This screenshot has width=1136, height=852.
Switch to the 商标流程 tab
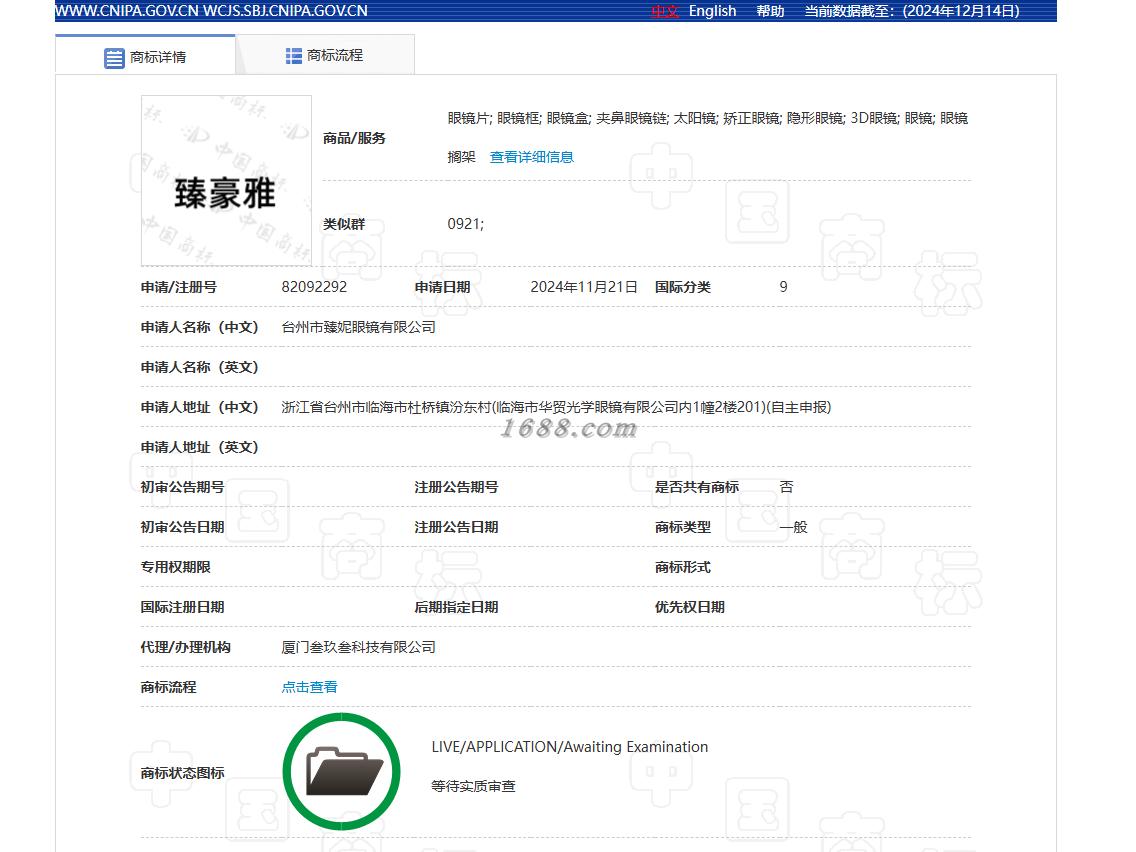(x=325, y=55)
